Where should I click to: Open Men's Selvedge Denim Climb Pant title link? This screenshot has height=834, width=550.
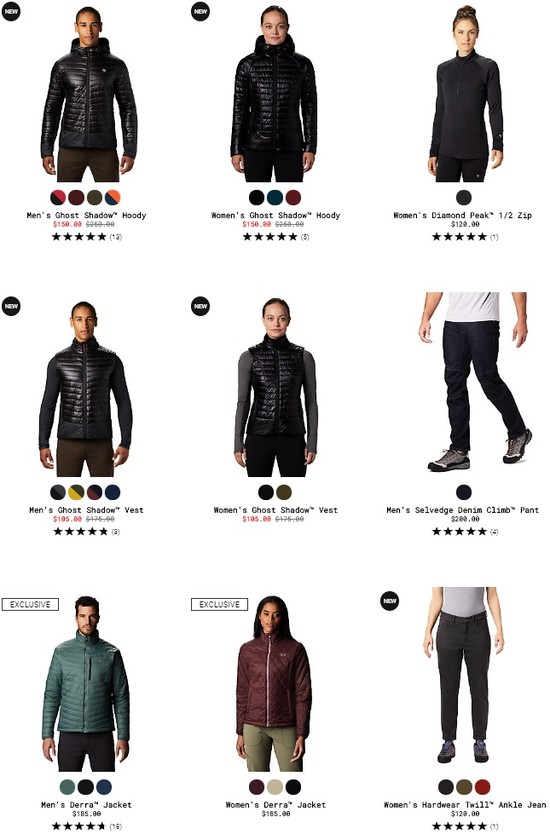(x=463, y=510)
